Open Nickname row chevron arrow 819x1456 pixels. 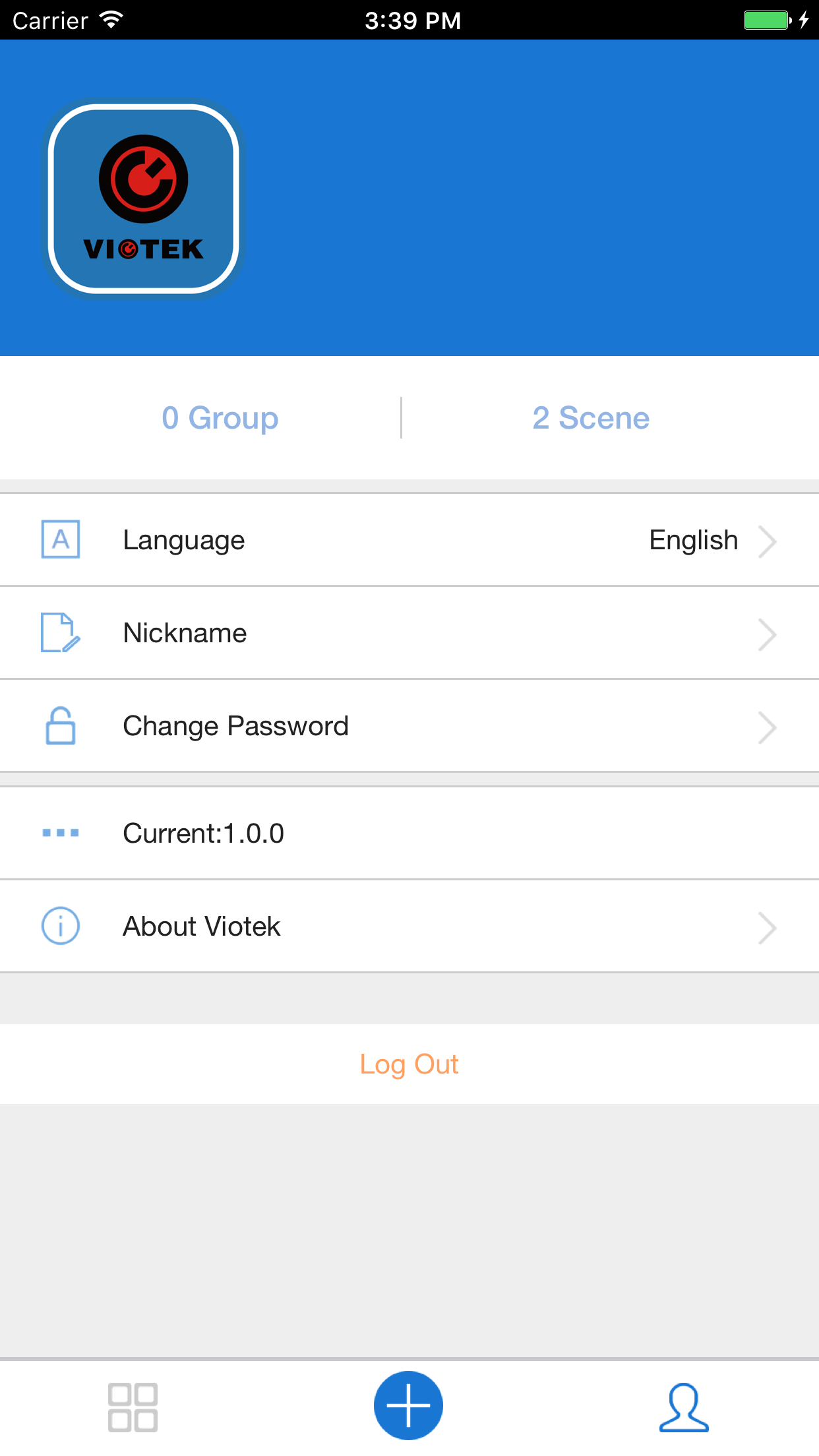[767, 634]
